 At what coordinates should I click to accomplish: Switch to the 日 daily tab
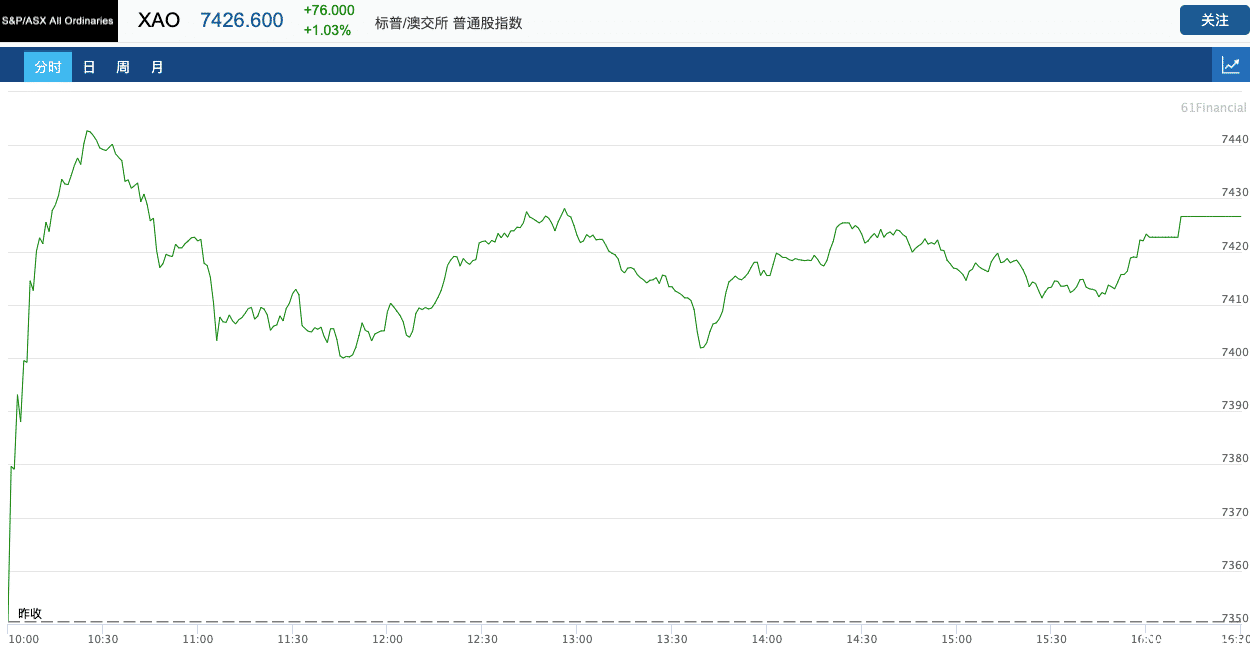coord(89,67)
